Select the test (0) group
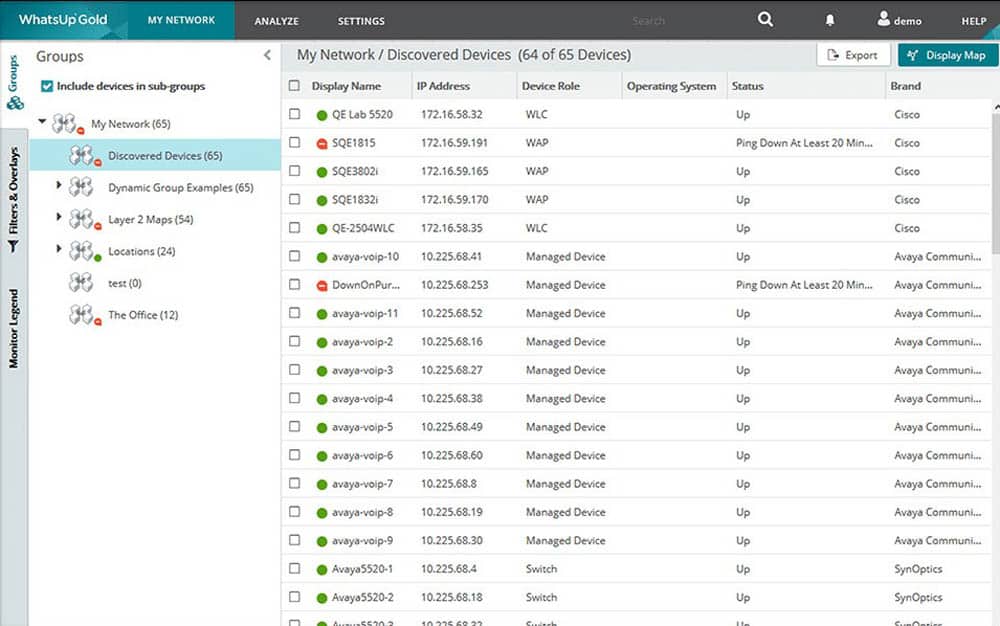The height and width of the screenshot is (626, 1000). [x=125, y=283]
